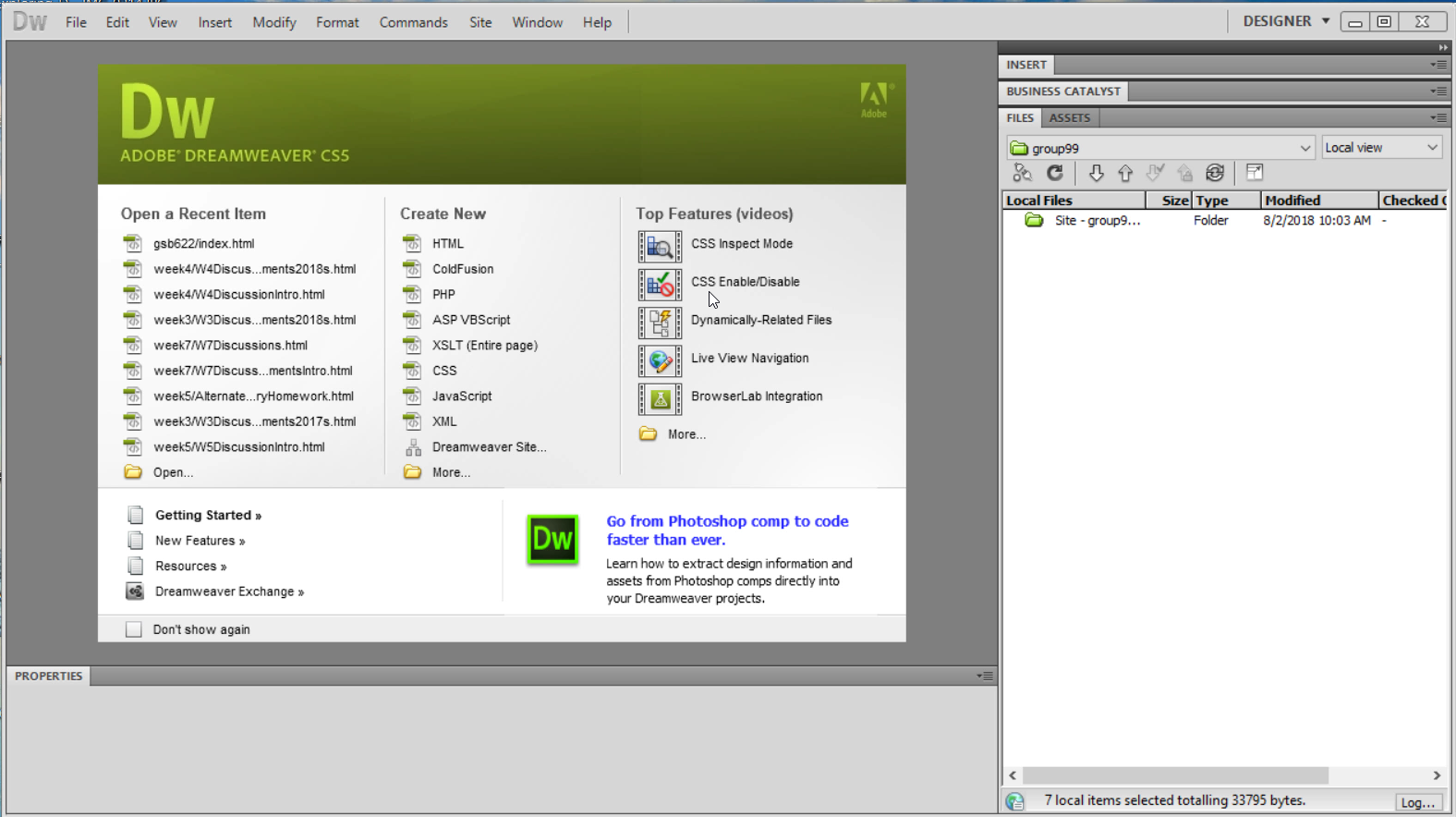Open recent file gsb622/index.html
The height and width of the screenshot is (817, 1456).
(x=203, y=244)
